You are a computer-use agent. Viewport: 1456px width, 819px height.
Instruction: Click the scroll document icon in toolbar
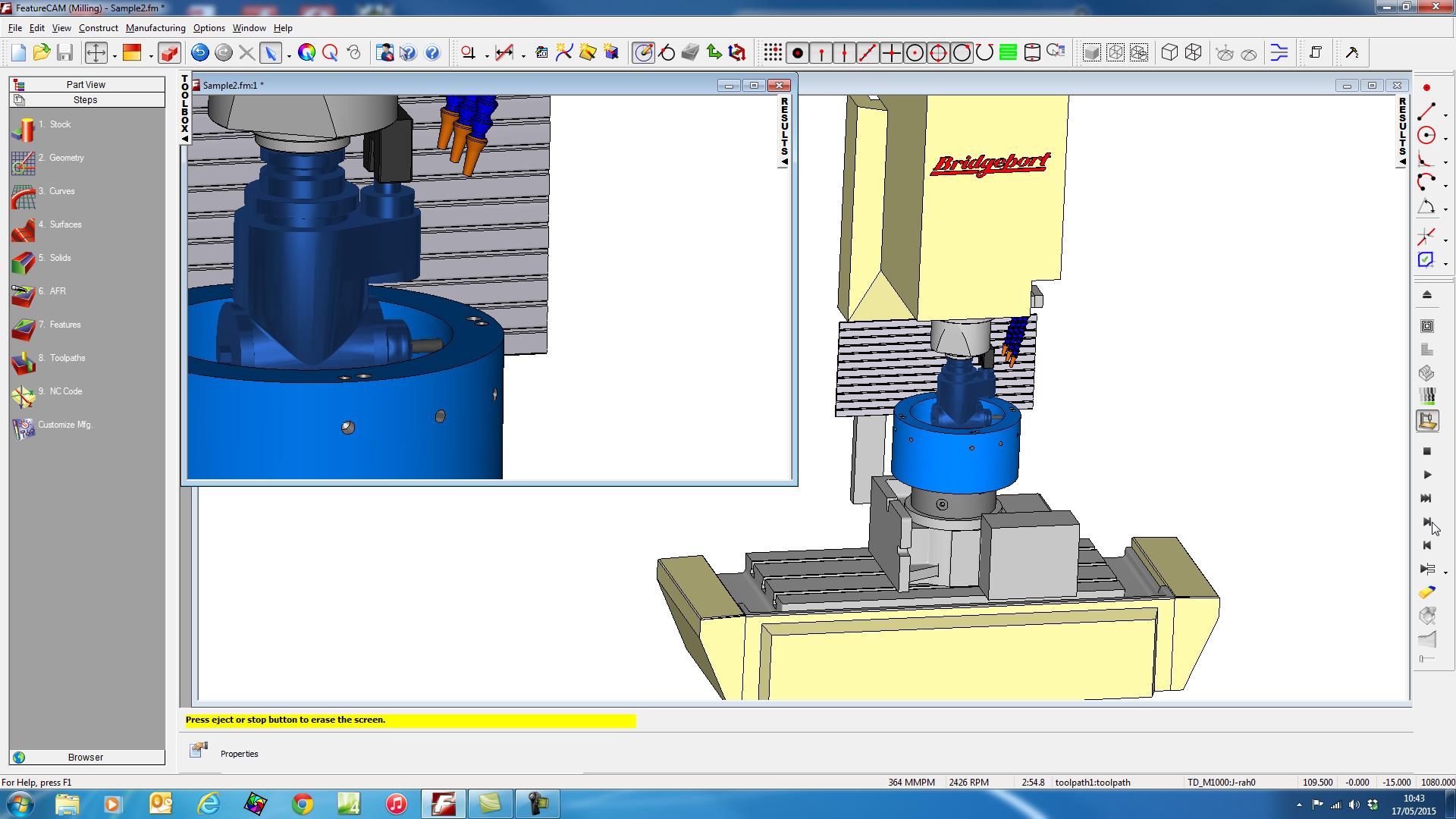(x=1316, y=53)
